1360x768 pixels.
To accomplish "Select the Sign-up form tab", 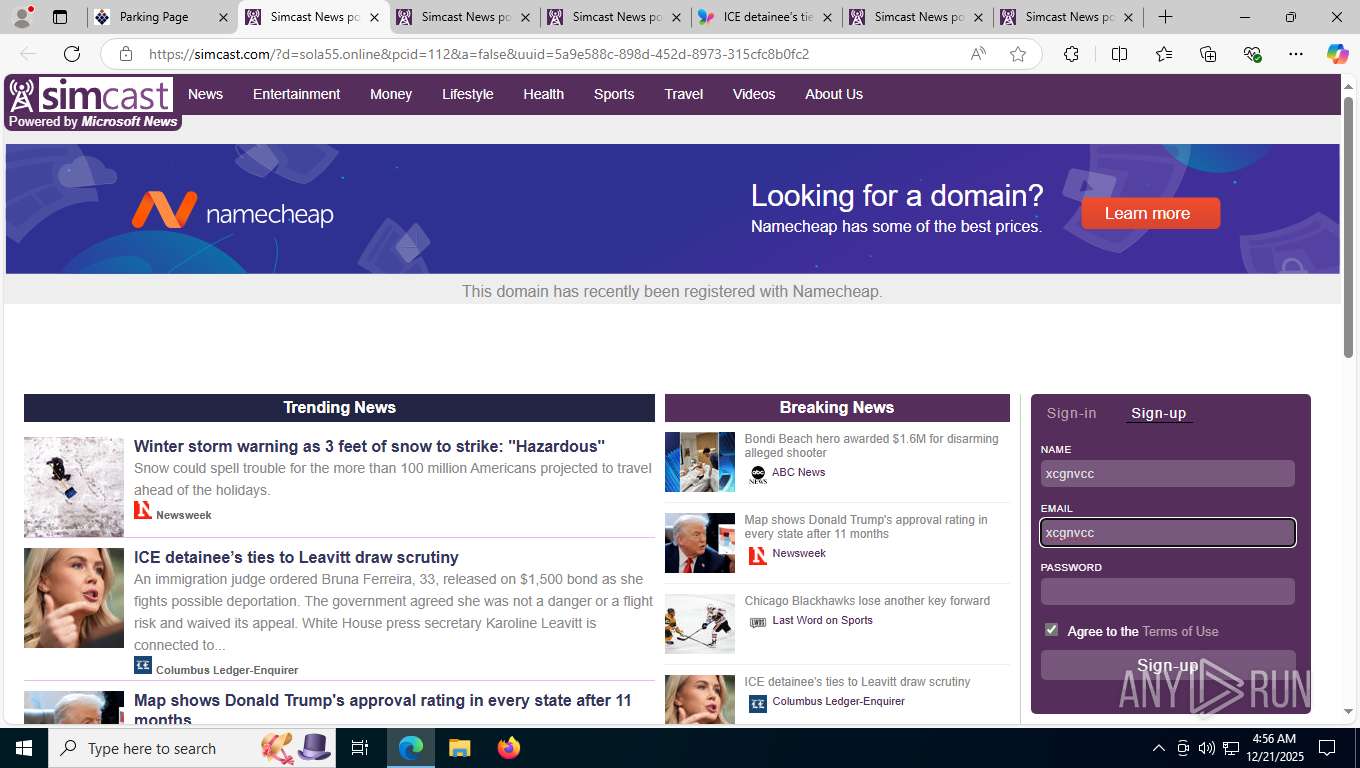I will click(1159, 413).
